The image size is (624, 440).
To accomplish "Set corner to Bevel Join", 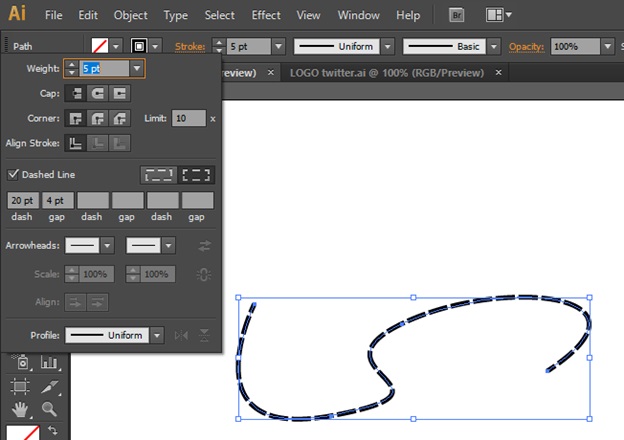I will pyautogui.click(x=120, y=118).
